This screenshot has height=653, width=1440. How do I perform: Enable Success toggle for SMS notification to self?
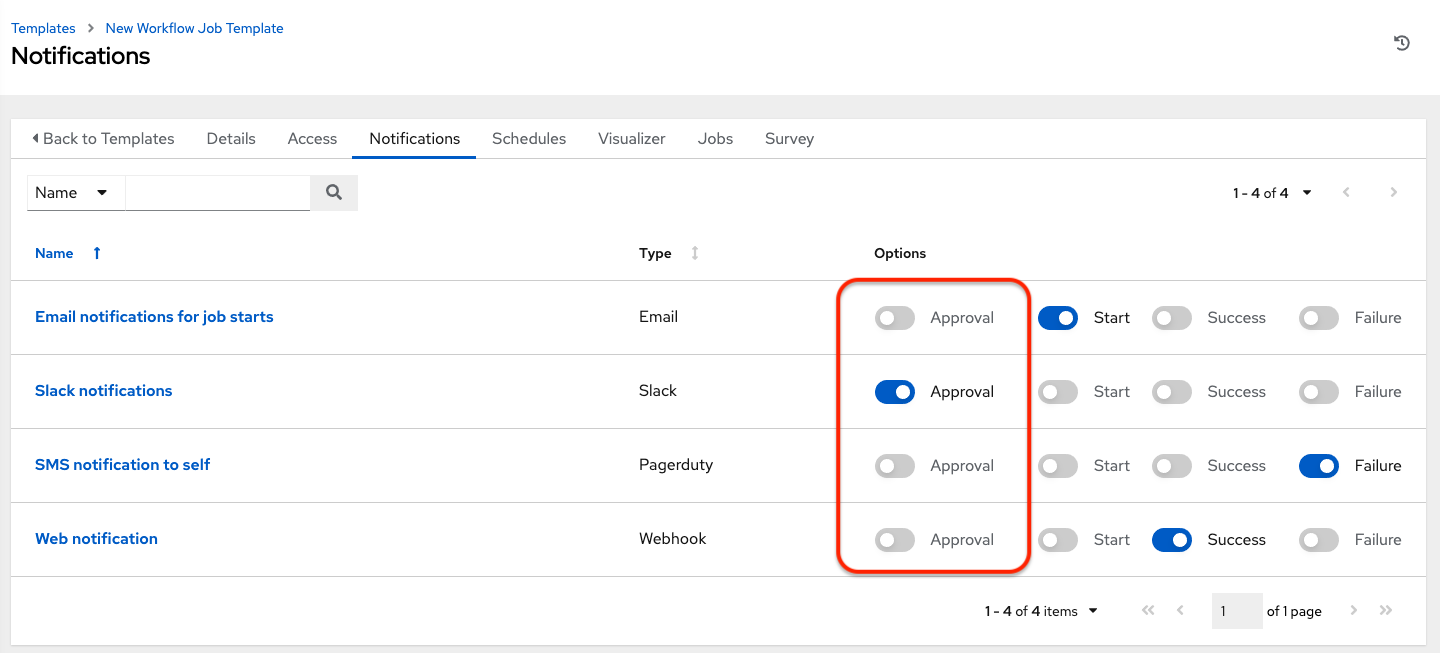click(x=1171, y=465)
